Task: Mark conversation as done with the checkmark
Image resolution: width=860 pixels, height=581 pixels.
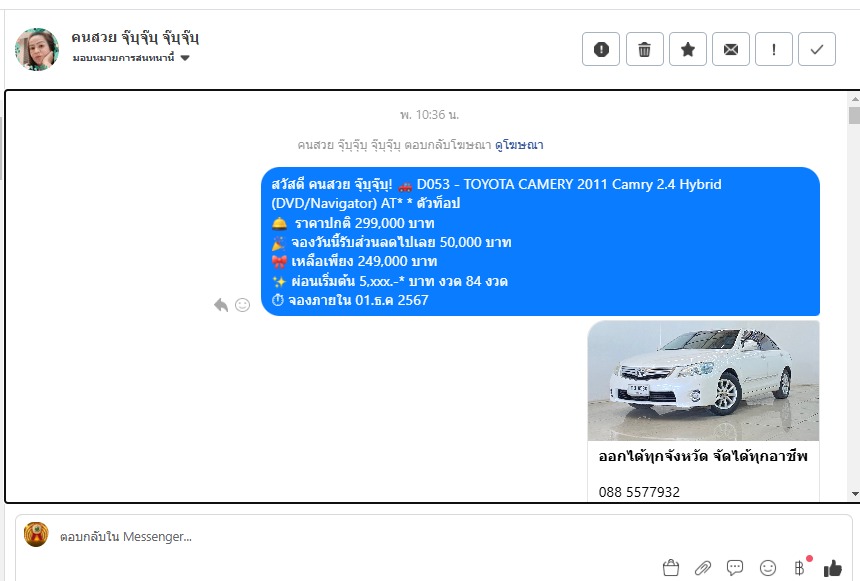Action: (817, 49)
